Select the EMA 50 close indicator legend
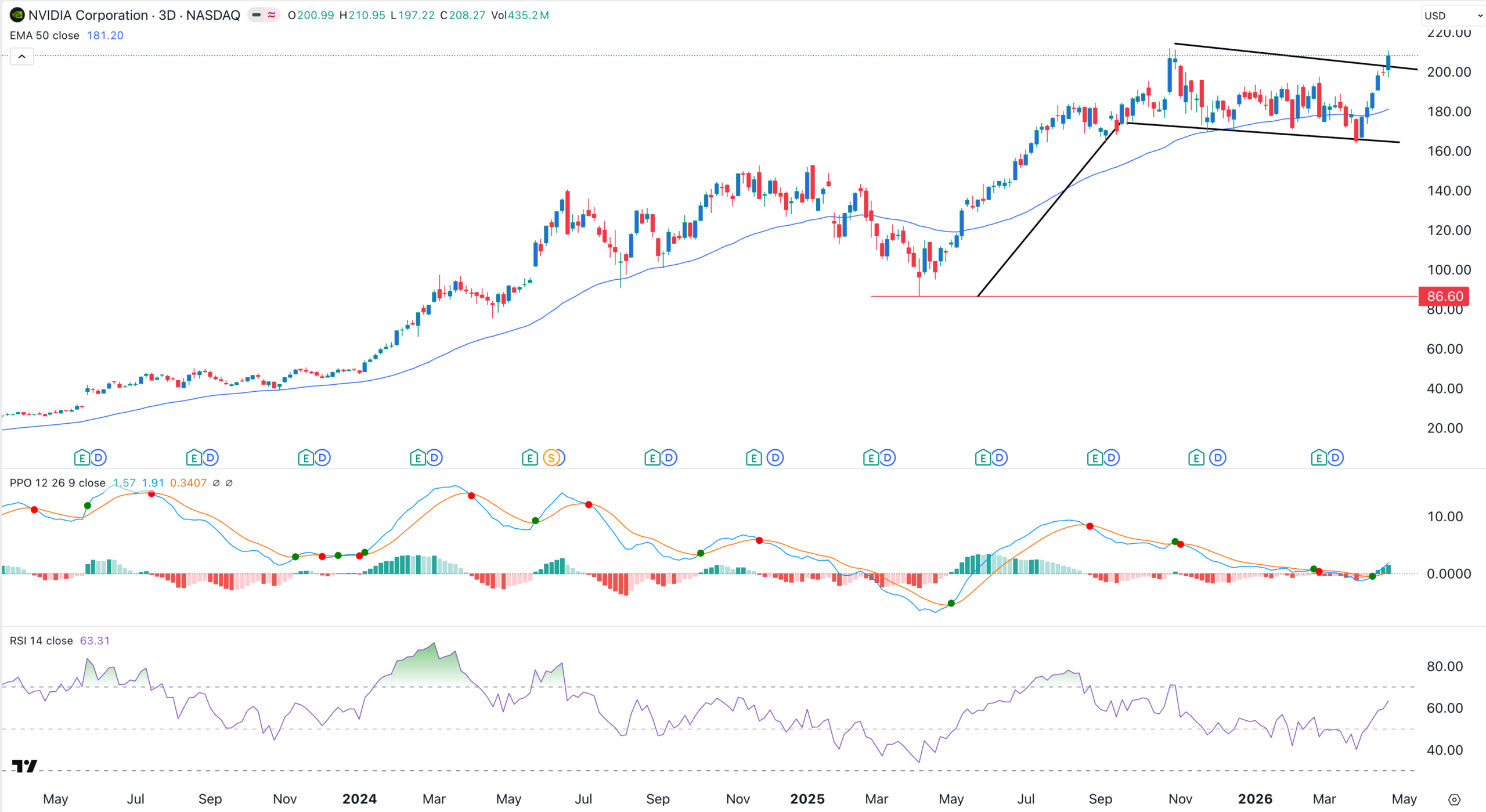Viewport: 1486px width, 812px height. [45, 35]
